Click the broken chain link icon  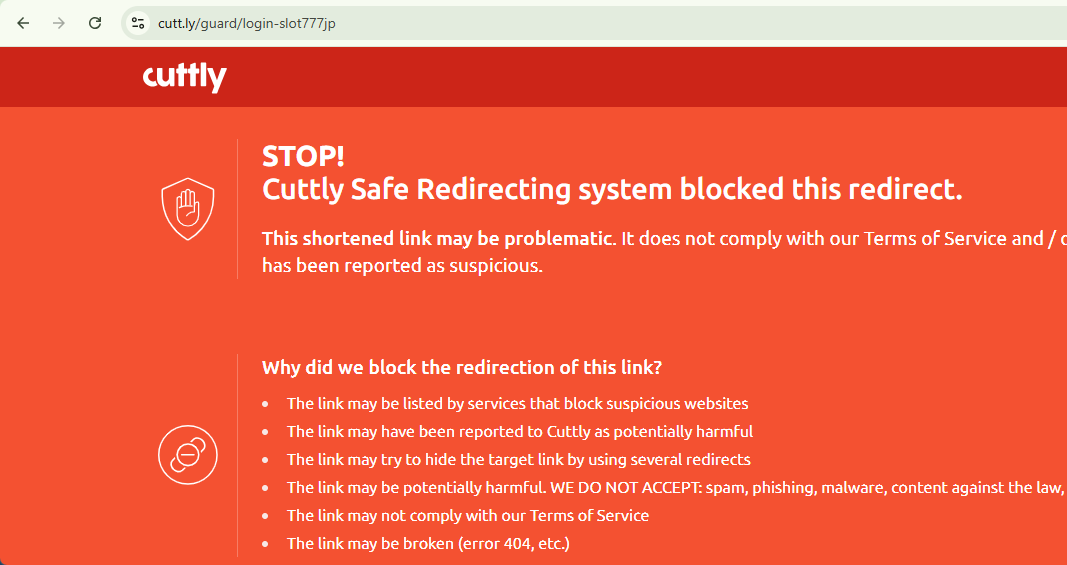pyautogui.click(x=188, y=454)
